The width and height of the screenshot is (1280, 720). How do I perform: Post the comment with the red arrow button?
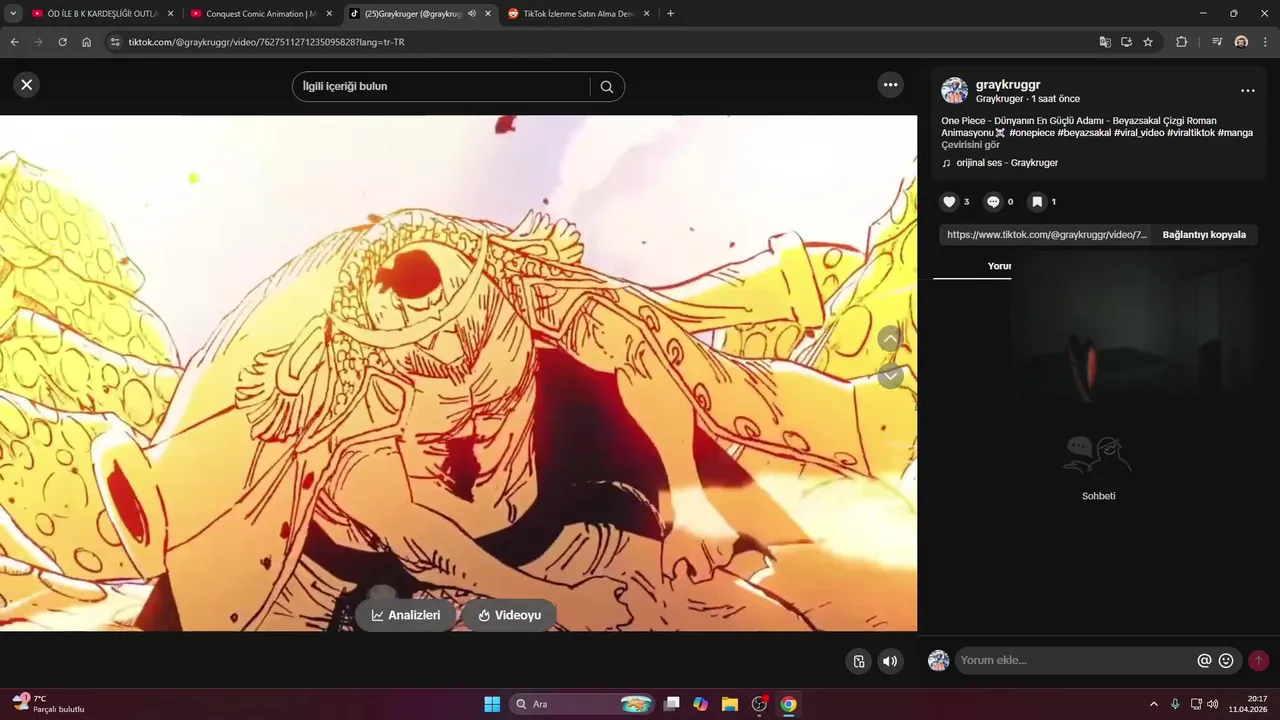(x=1258, y=661)
